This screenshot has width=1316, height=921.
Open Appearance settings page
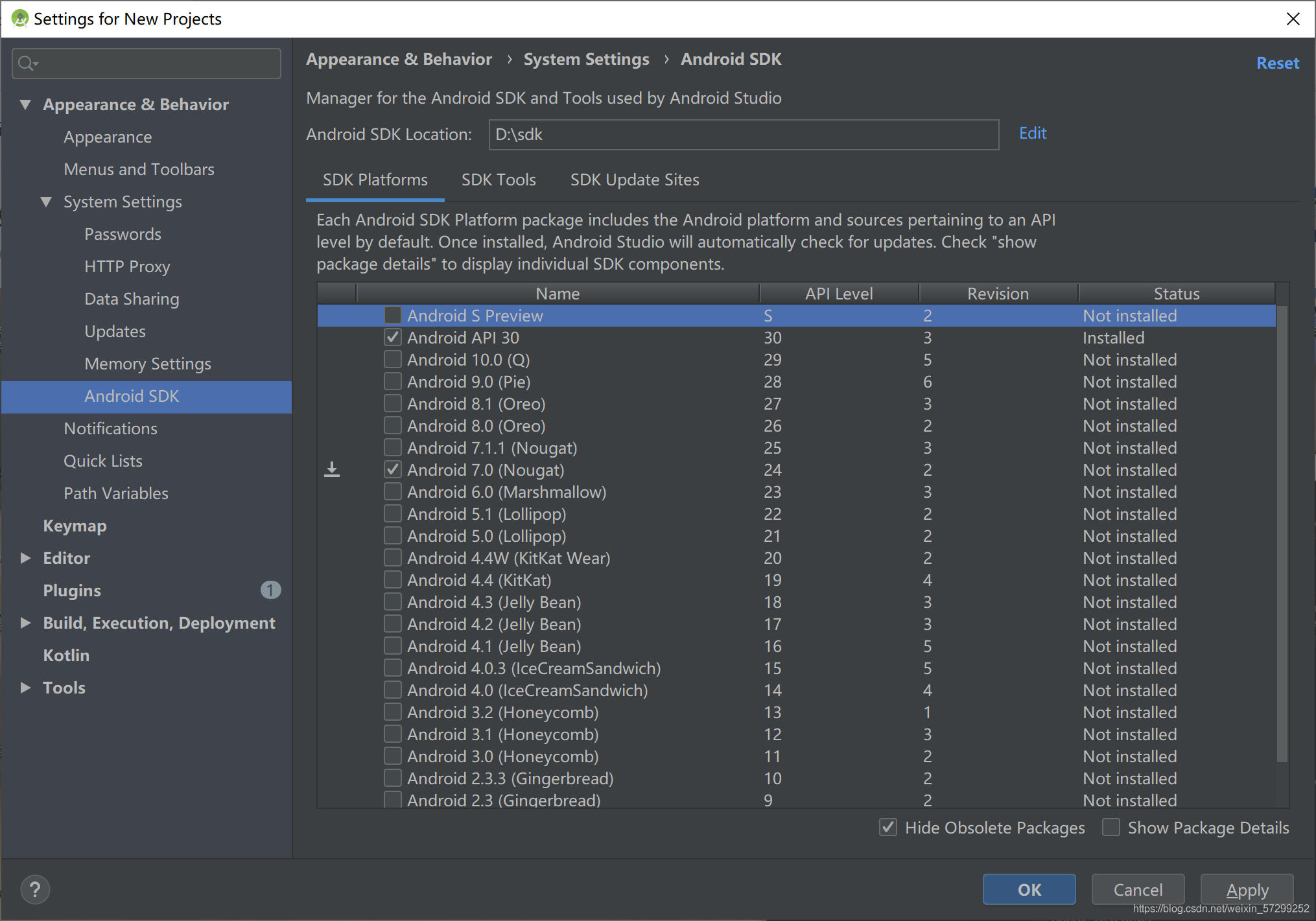coord(108,137)
